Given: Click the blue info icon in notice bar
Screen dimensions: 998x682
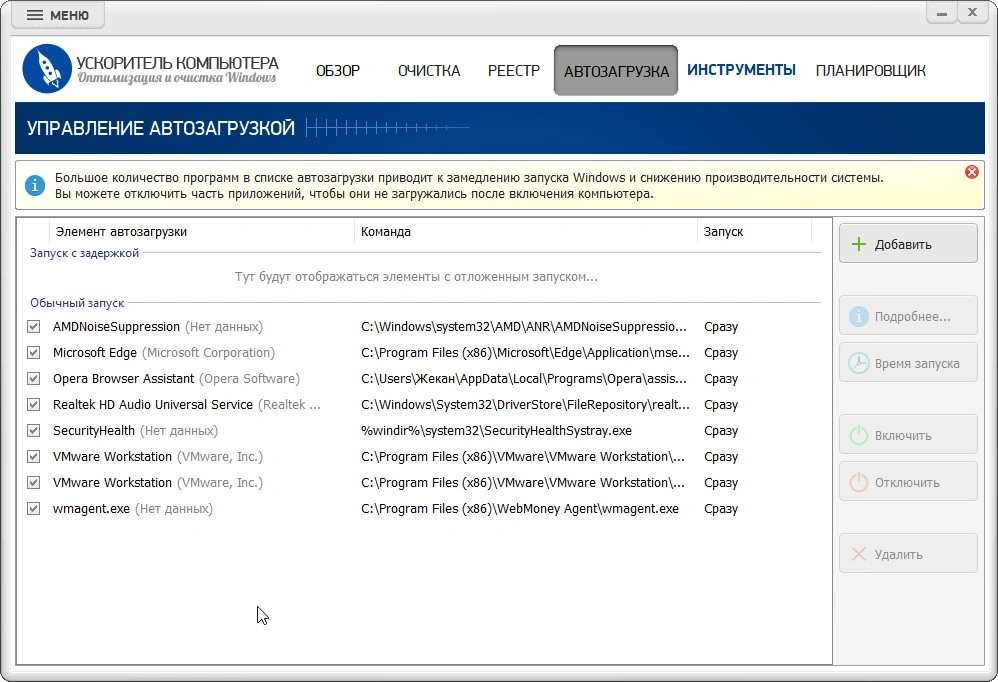Looking at the screenshot, I should point(34,186).
